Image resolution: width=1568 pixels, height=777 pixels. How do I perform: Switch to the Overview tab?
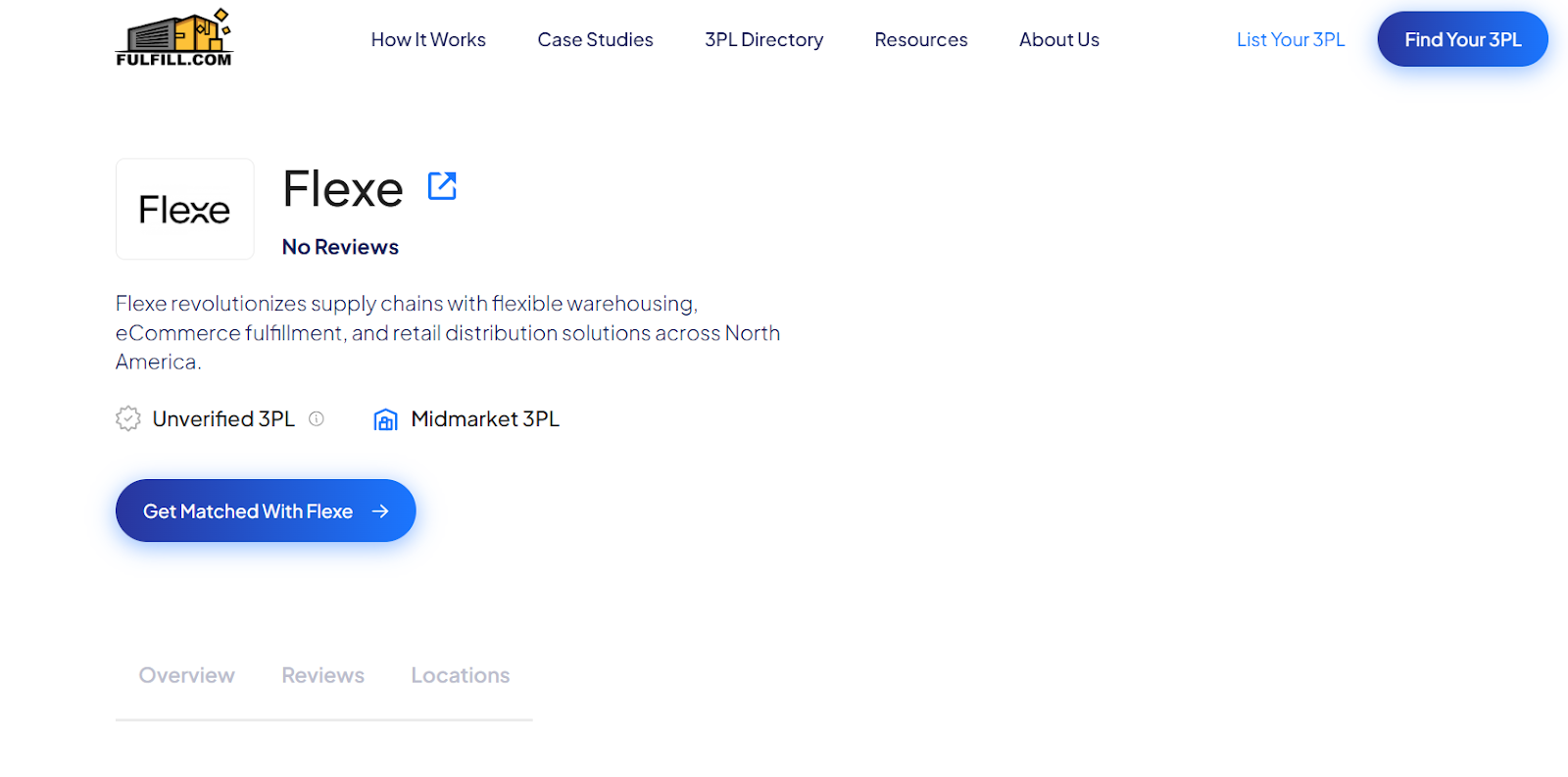(187, 675)
